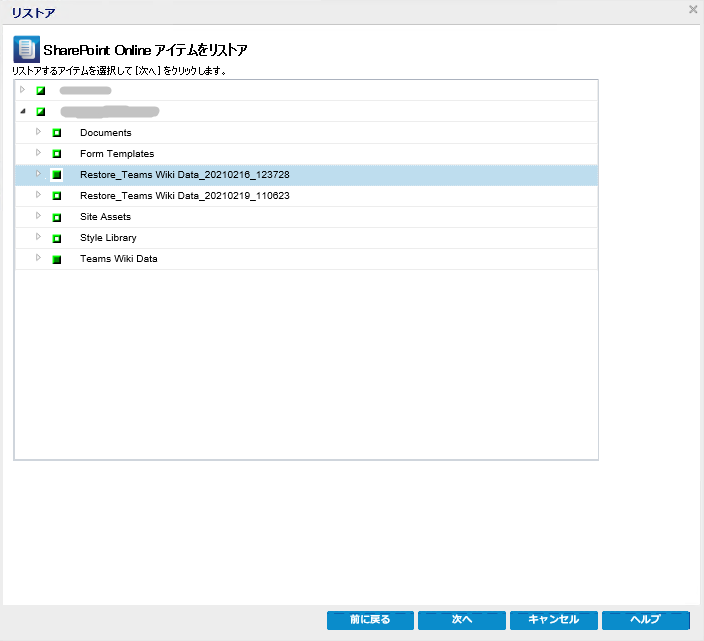
Task: Select the Site Assets label
Action: coord(106,217)
